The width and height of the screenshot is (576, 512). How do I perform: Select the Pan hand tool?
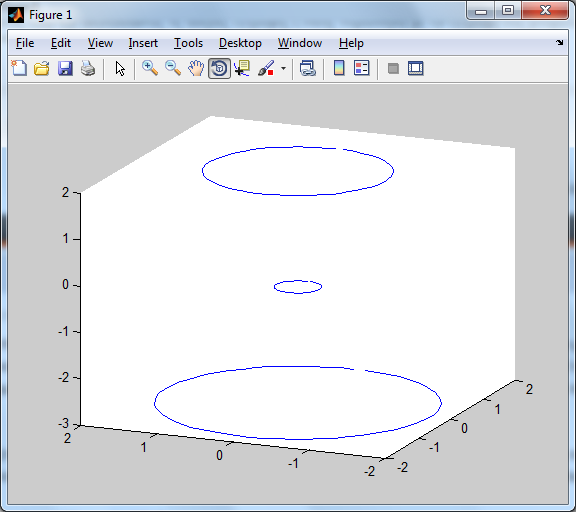(x=196, y=68)
